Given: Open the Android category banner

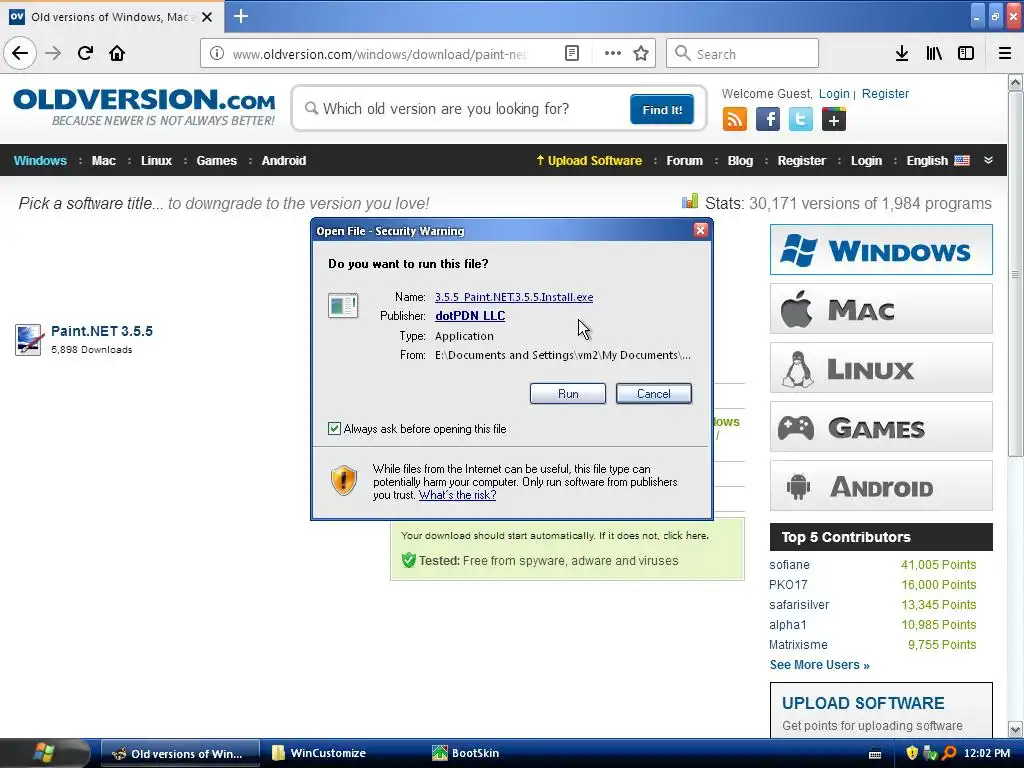Looking at the screenshot, I should (x=881, y=486).
